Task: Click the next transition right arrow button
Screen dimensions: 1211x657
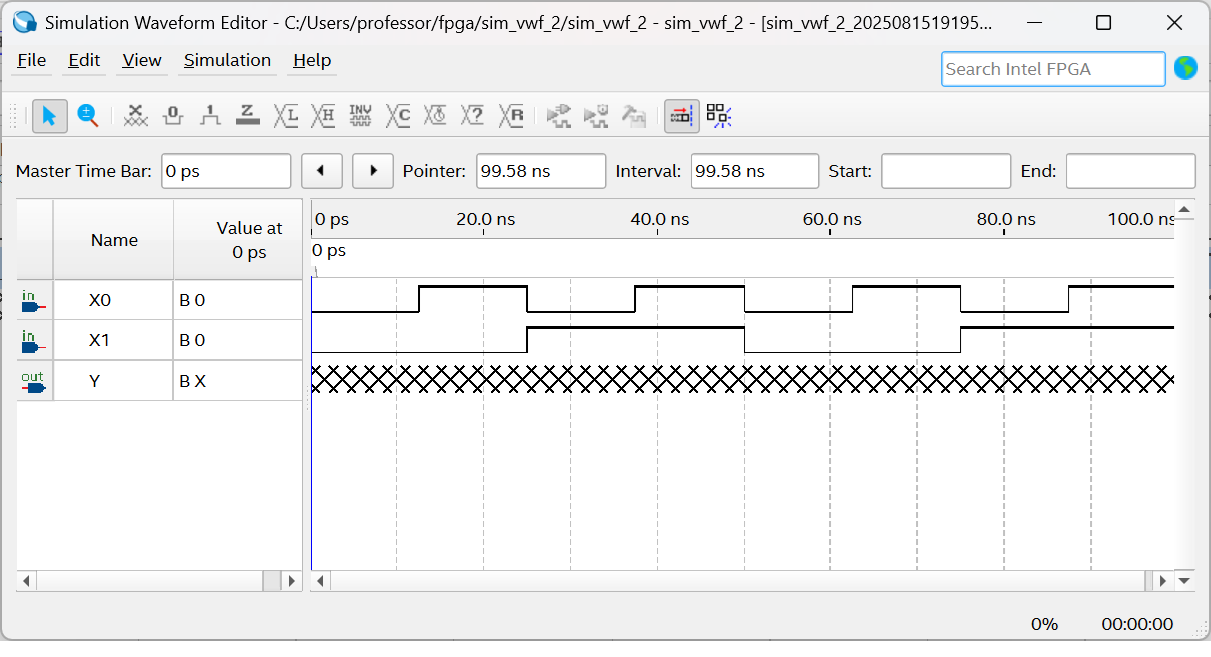Action: pos(373,171)
